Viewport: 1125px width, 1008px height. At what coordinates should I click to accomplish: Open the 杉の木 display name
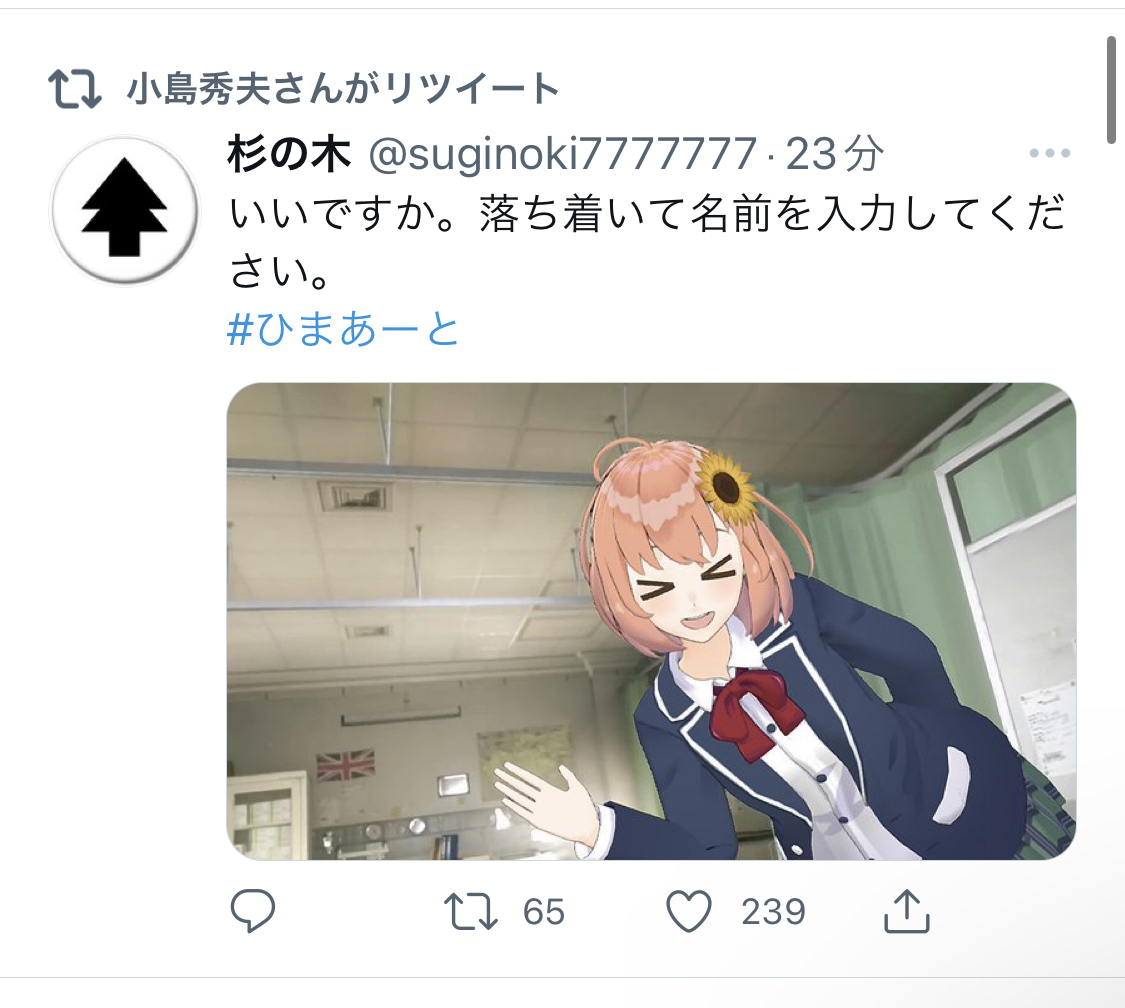click(289, 154)
